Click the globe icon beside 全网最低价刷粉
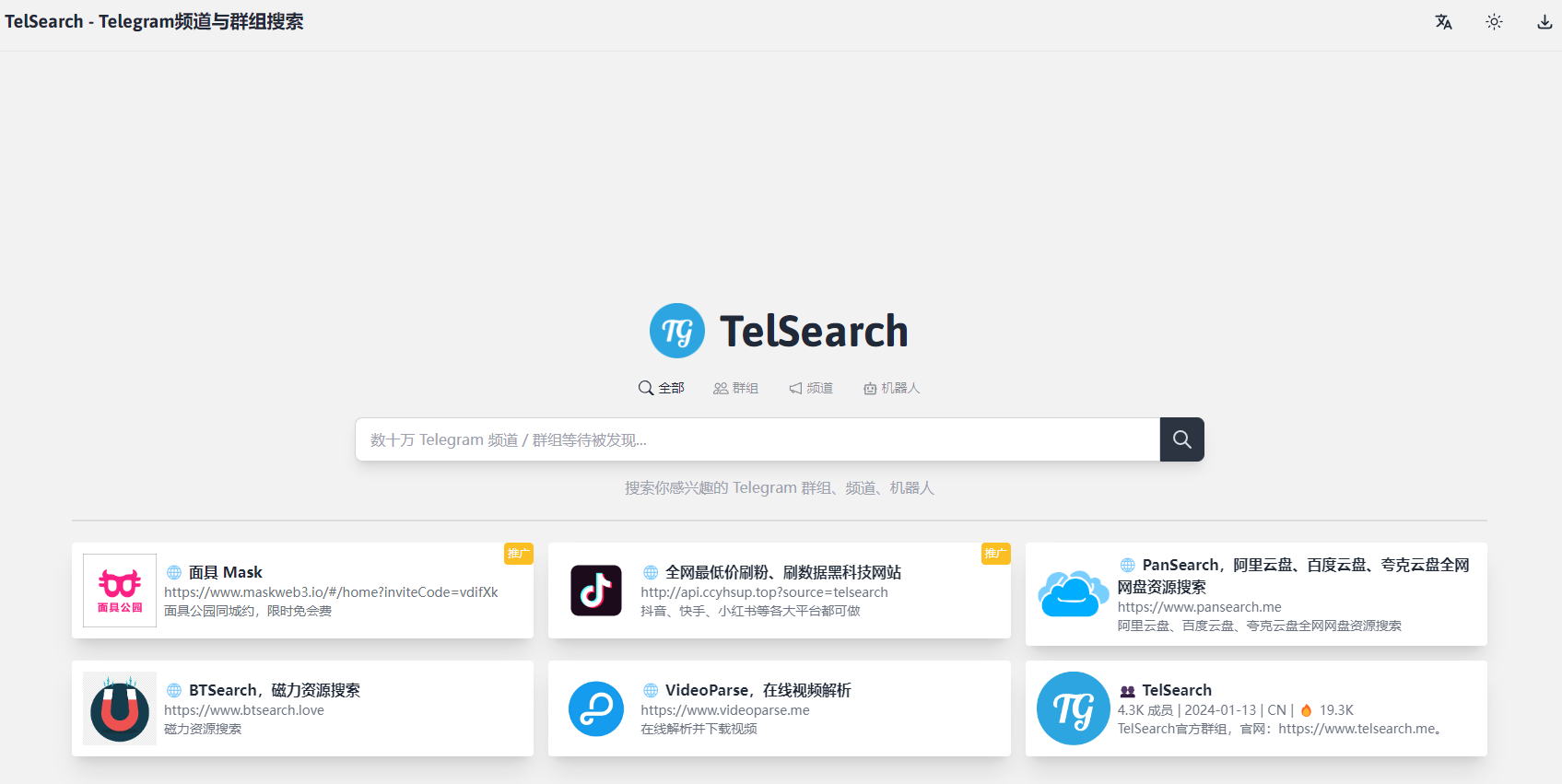The height and width of the screenshot is (784, 1562). click(651, 573)
